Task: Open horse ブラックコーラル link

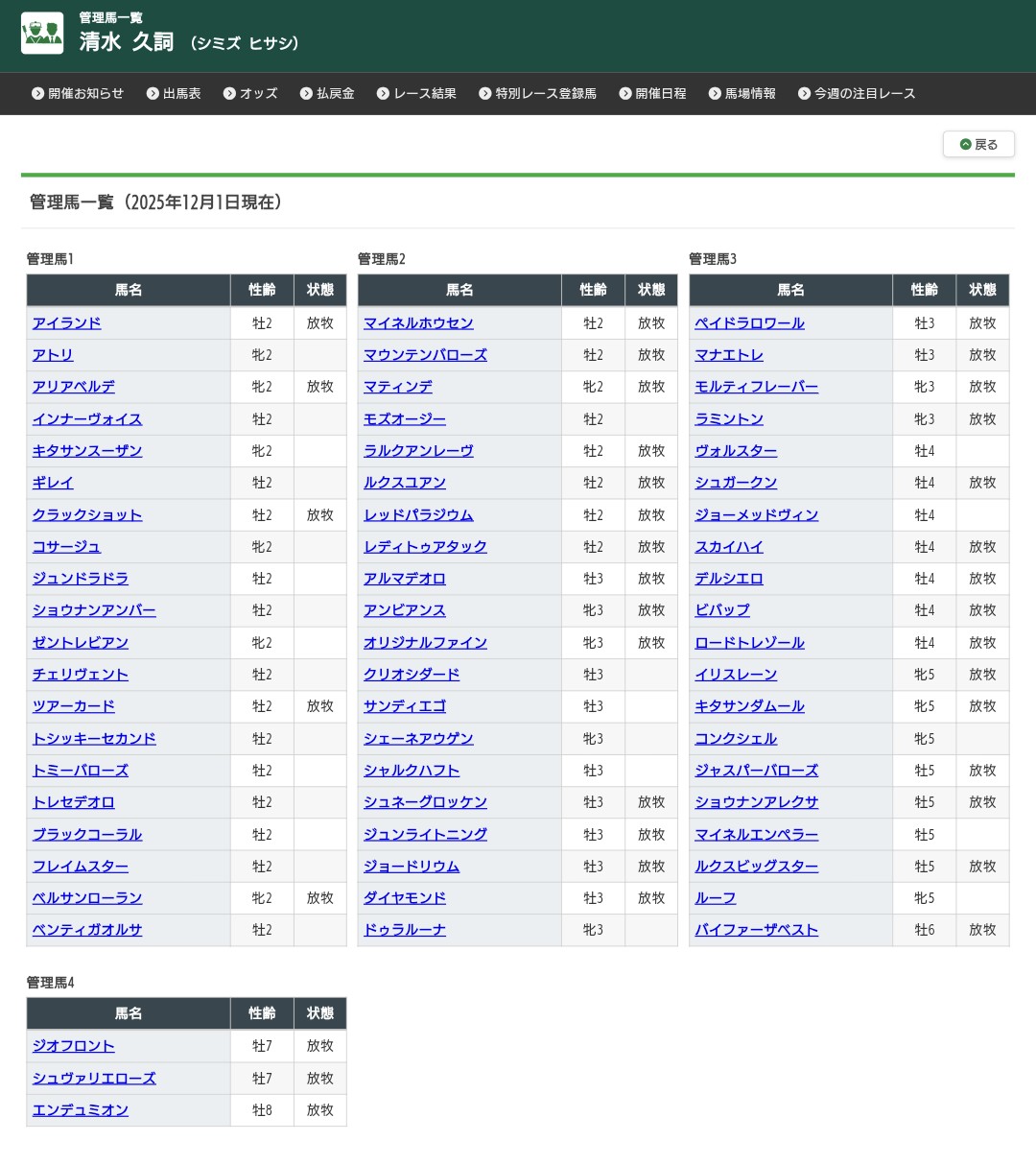Action: point(87,835)
